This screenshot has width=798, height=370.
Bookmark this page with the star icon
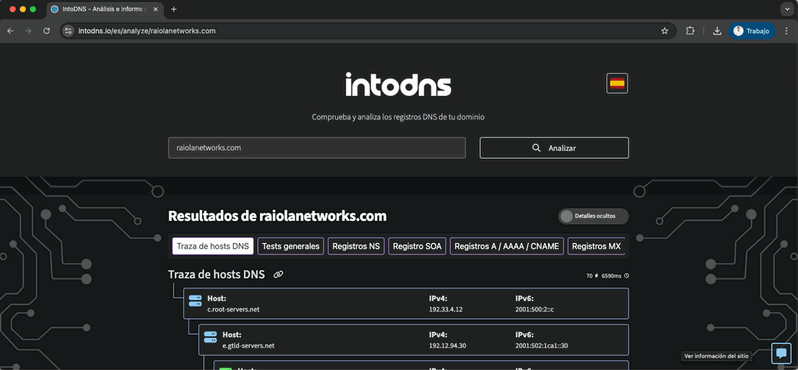click(665, 31)
